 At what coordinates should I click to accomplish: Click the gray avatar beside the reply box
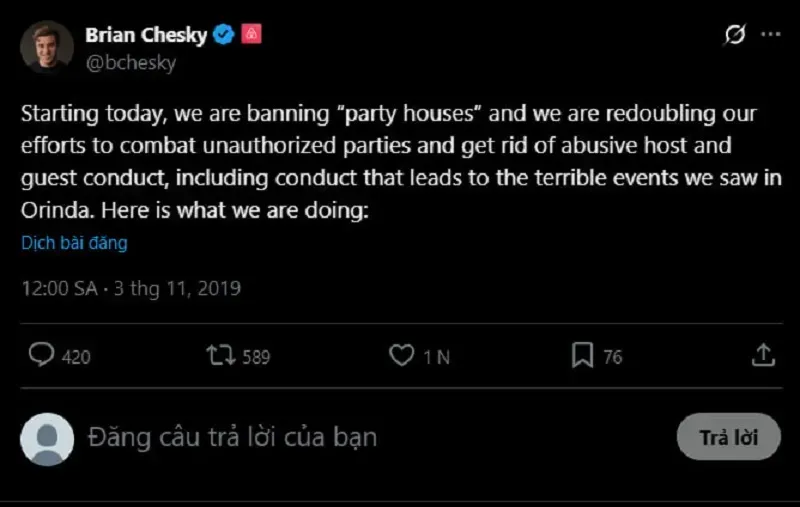point(47,439)
